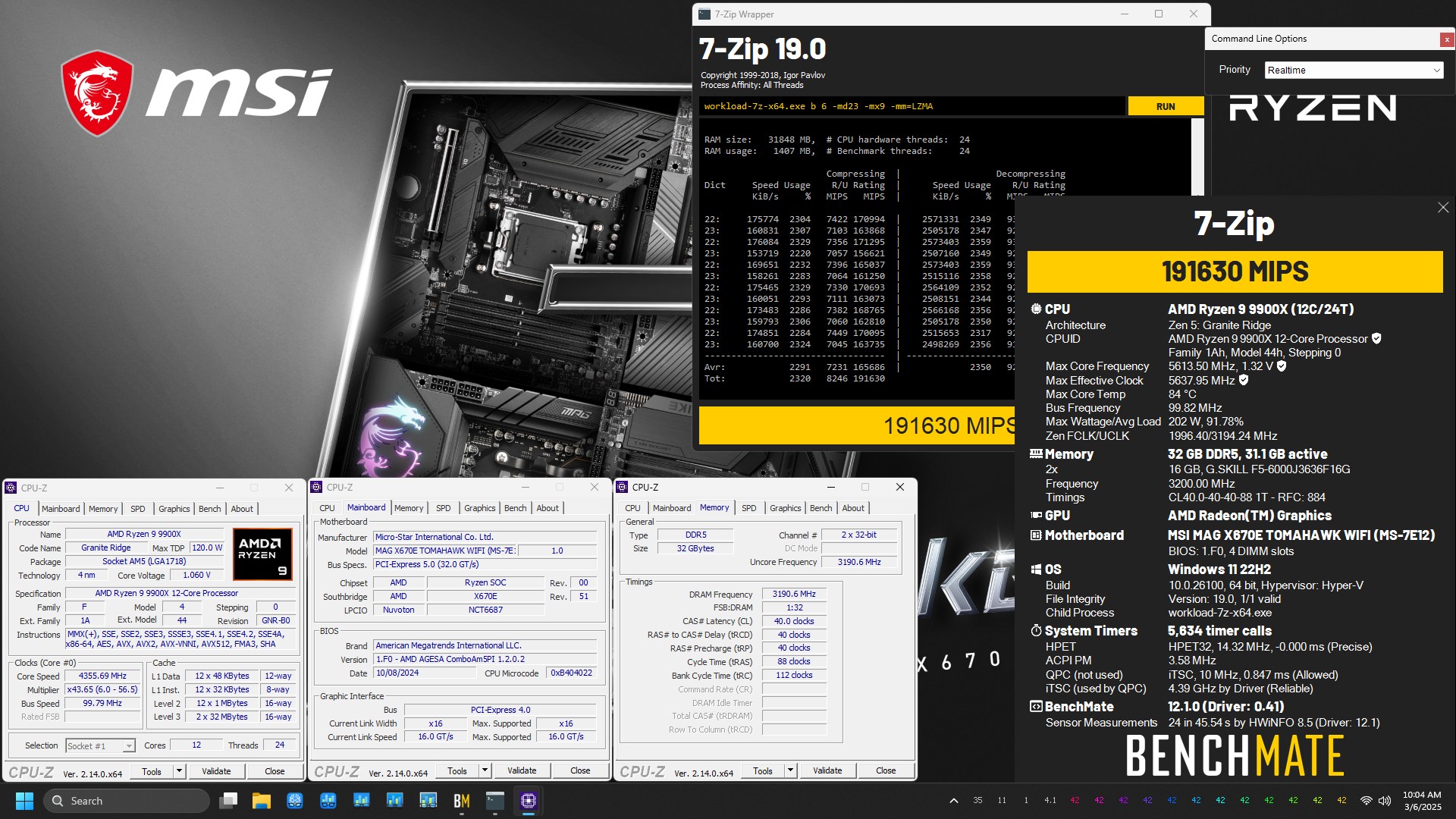The image size is (1456, 819).
Task: Show hidden system tray icons chevron
Action: [954, 801]
